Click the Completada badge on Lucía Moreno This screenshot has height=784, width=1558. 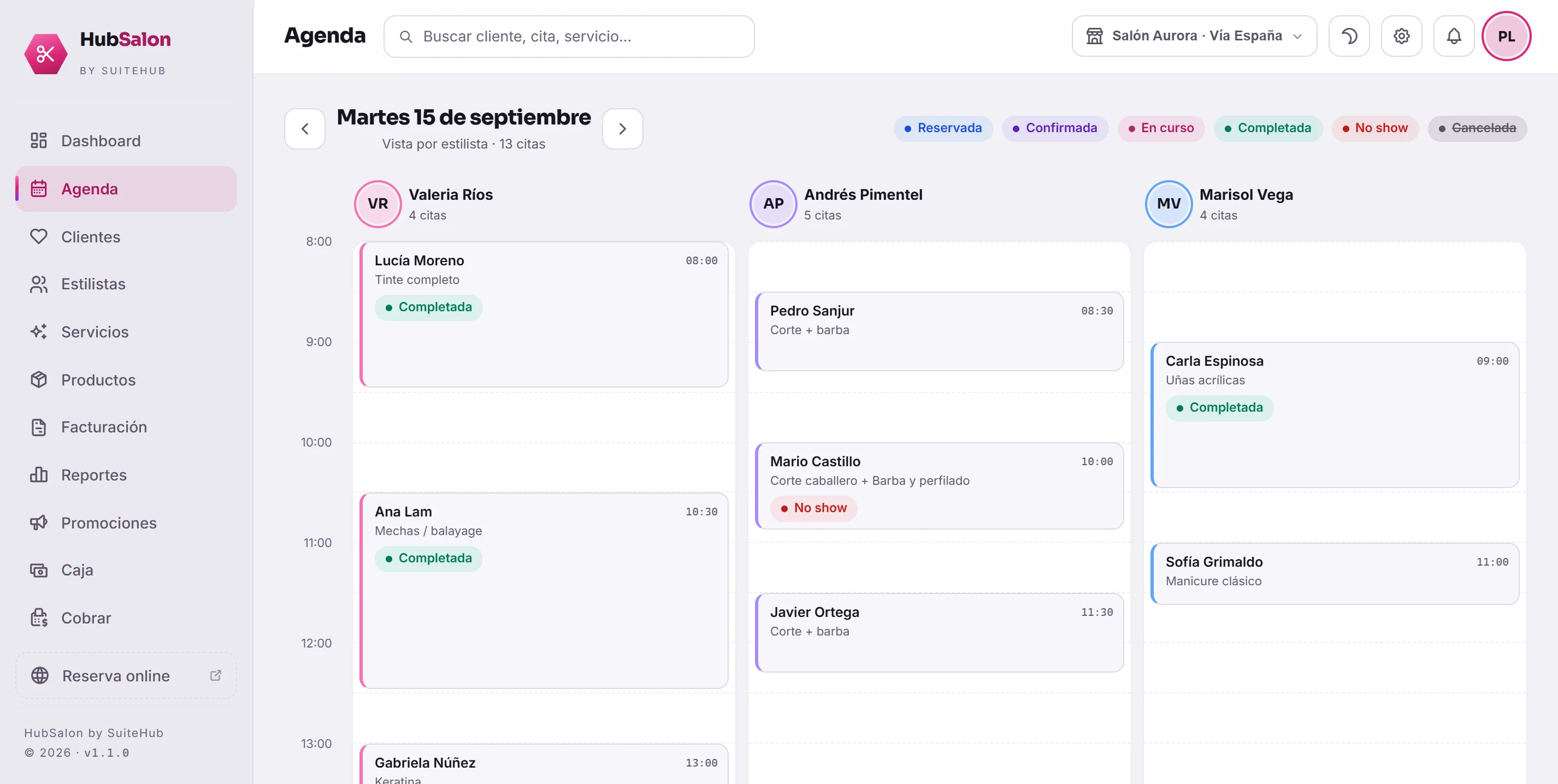(428, 307)
